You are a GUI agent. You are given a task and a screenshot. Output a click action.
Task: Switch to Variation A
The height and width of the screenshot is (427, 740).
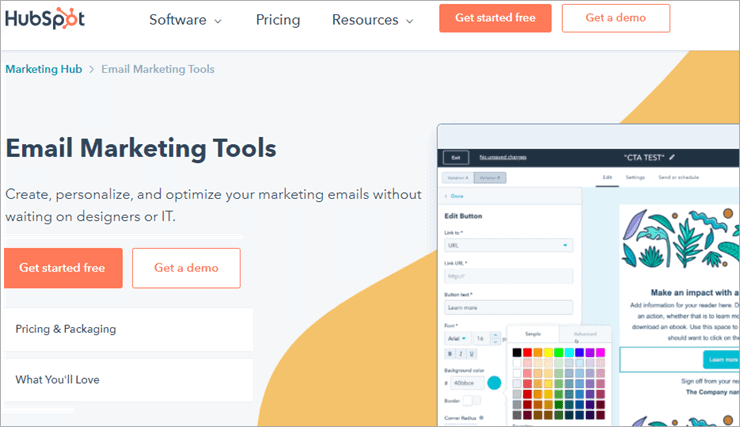coord(458,178)
